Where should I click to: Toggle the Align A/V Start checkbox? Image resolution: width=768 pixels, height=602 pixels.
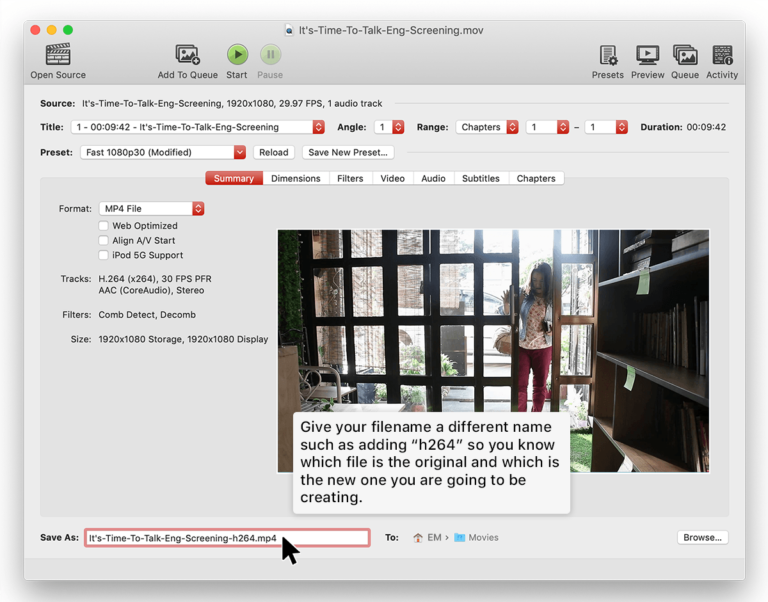click(x=103, y=241)
